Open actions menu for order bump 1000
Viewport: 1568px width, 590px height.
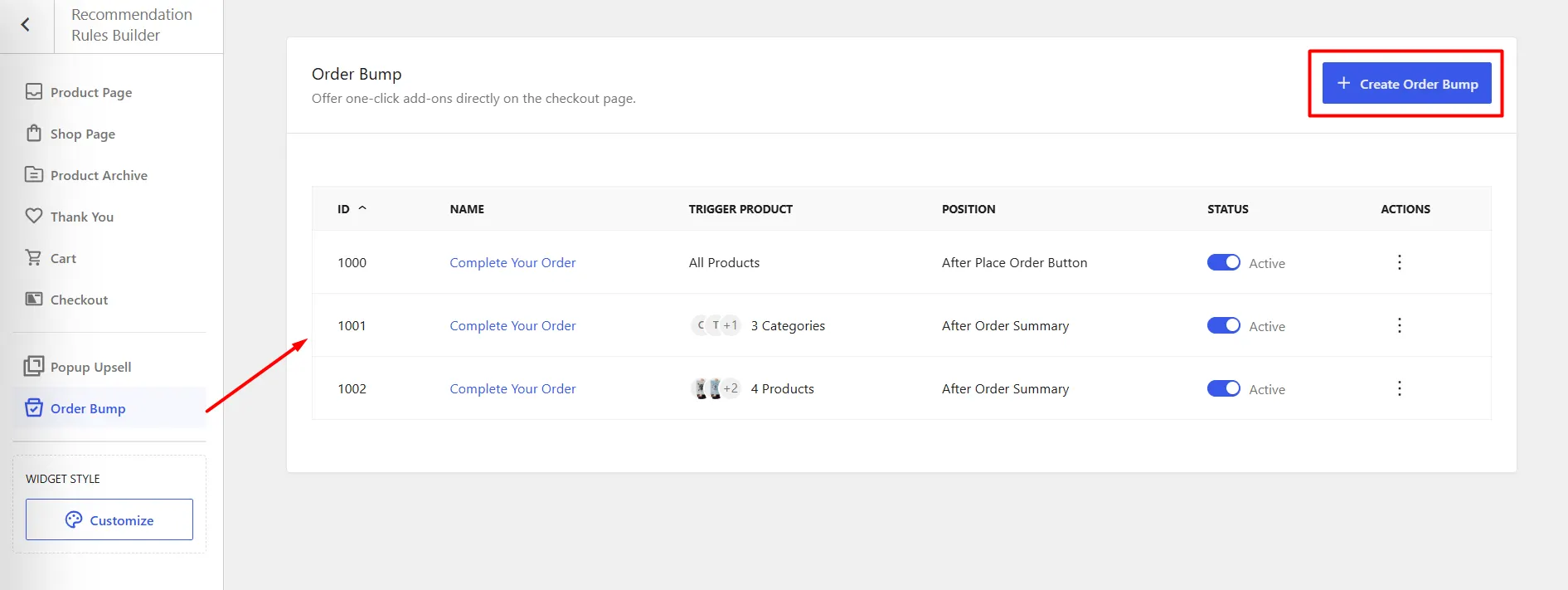pyautogui.click(x=1400, y=262)
